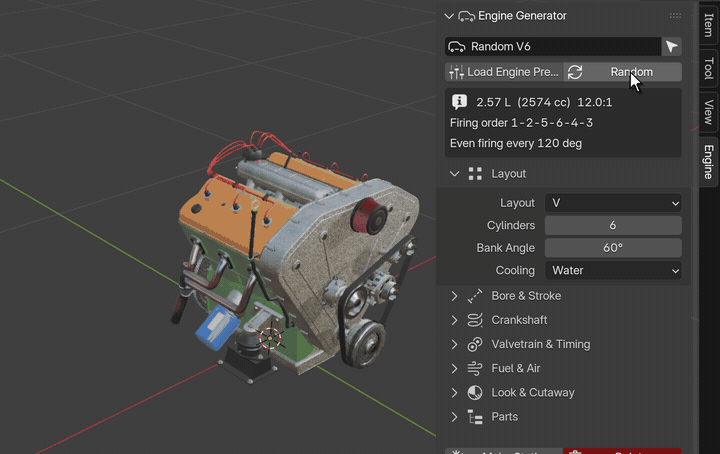This screenshot has height=454, width=720.
Task: Expand the Bore & Stroke section arrow
Action: pos(454,296)
